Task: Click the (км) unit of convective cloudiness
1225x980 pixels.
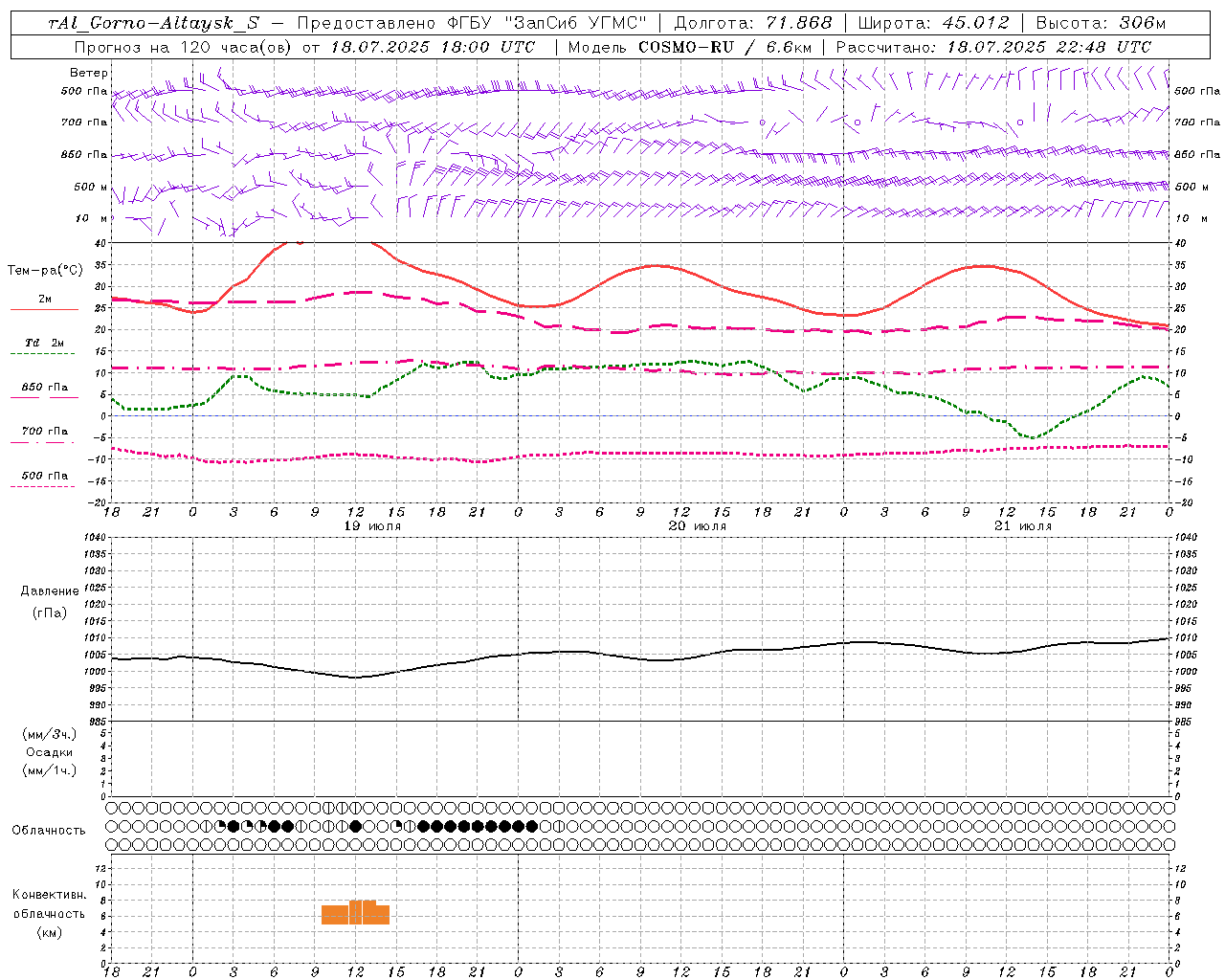Action: tap(49, 932)
